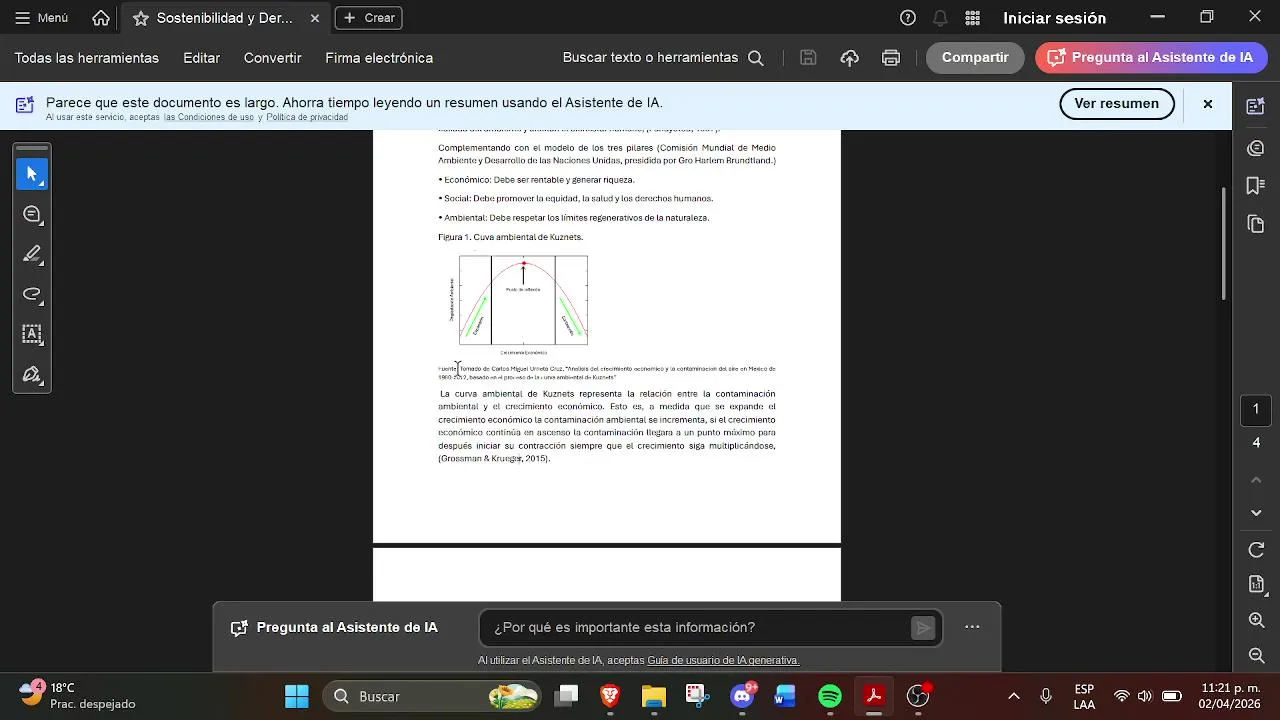Show hidden system tray icons
1280x720 pixels.
point(1014,696)
